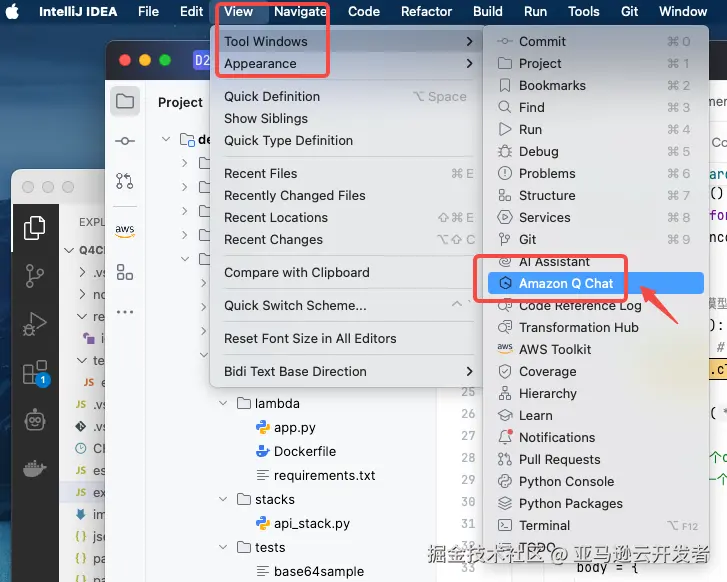Click the Run play icon in submenu

coord(504,129)
